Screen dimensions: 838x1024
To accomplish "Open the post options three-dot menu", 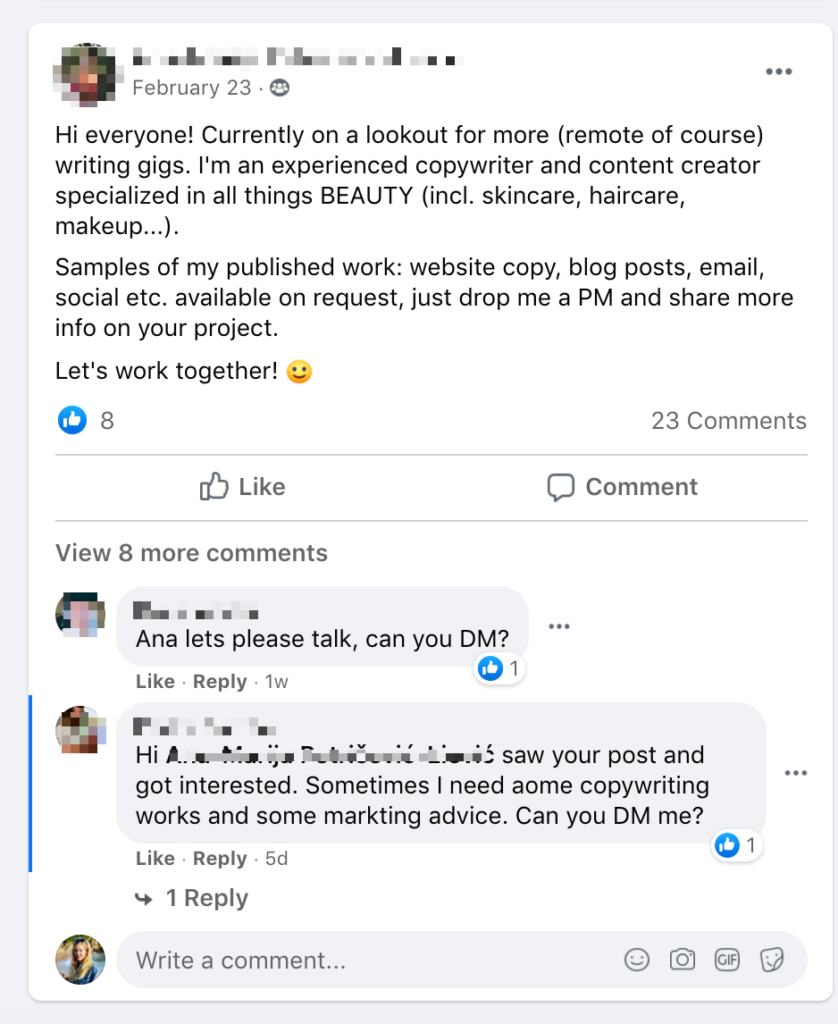I will click(x=779, y=72).
